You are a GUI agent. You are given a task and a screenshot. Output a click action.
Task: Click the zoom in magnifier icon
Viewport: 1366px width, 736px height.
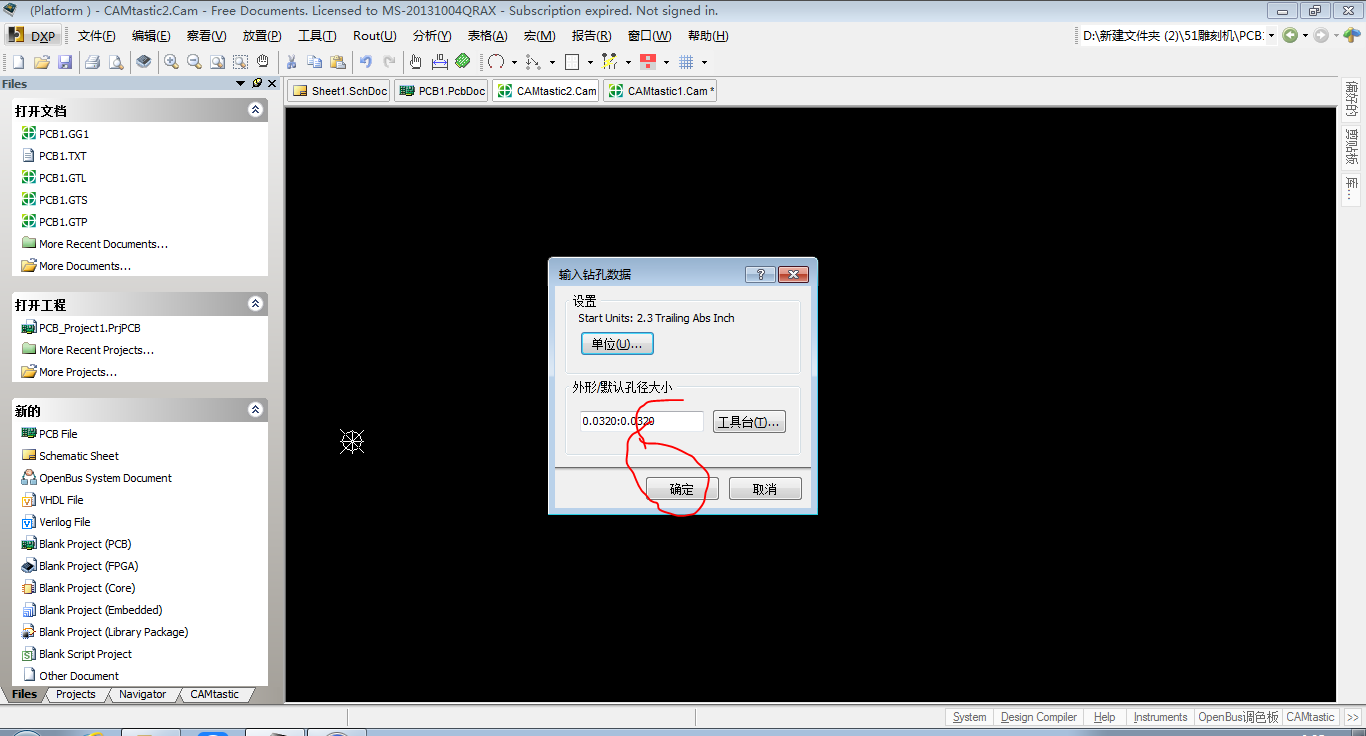pos(171,62)
